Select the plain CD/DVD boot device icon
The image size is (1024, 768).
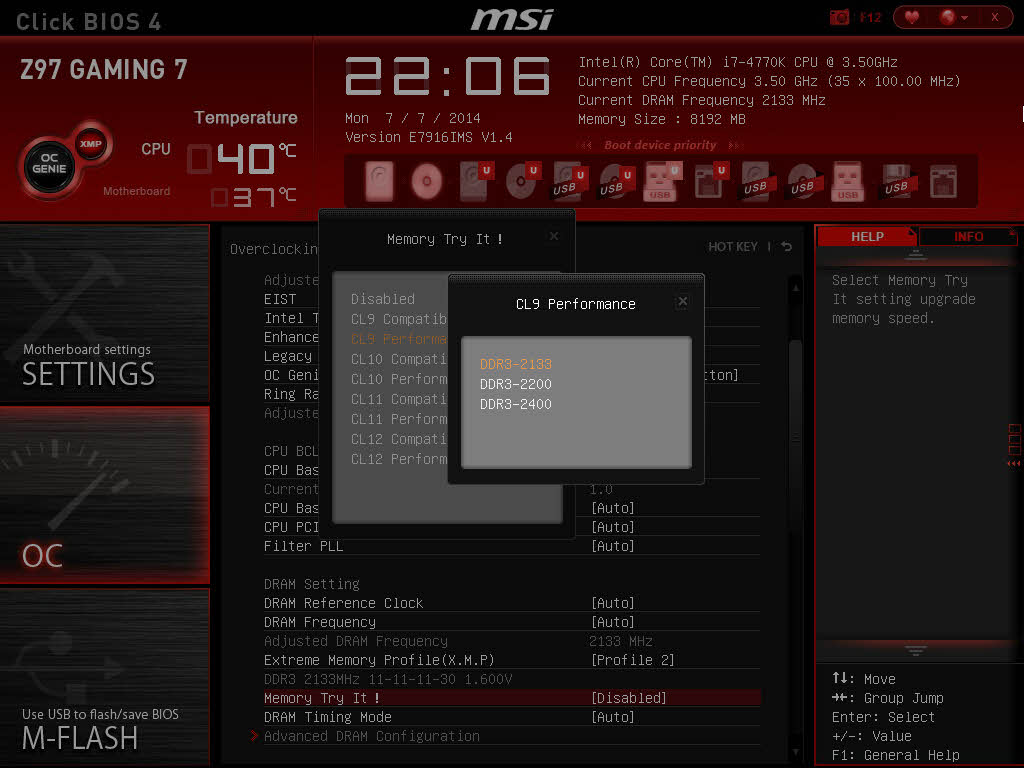coord(426,181)
